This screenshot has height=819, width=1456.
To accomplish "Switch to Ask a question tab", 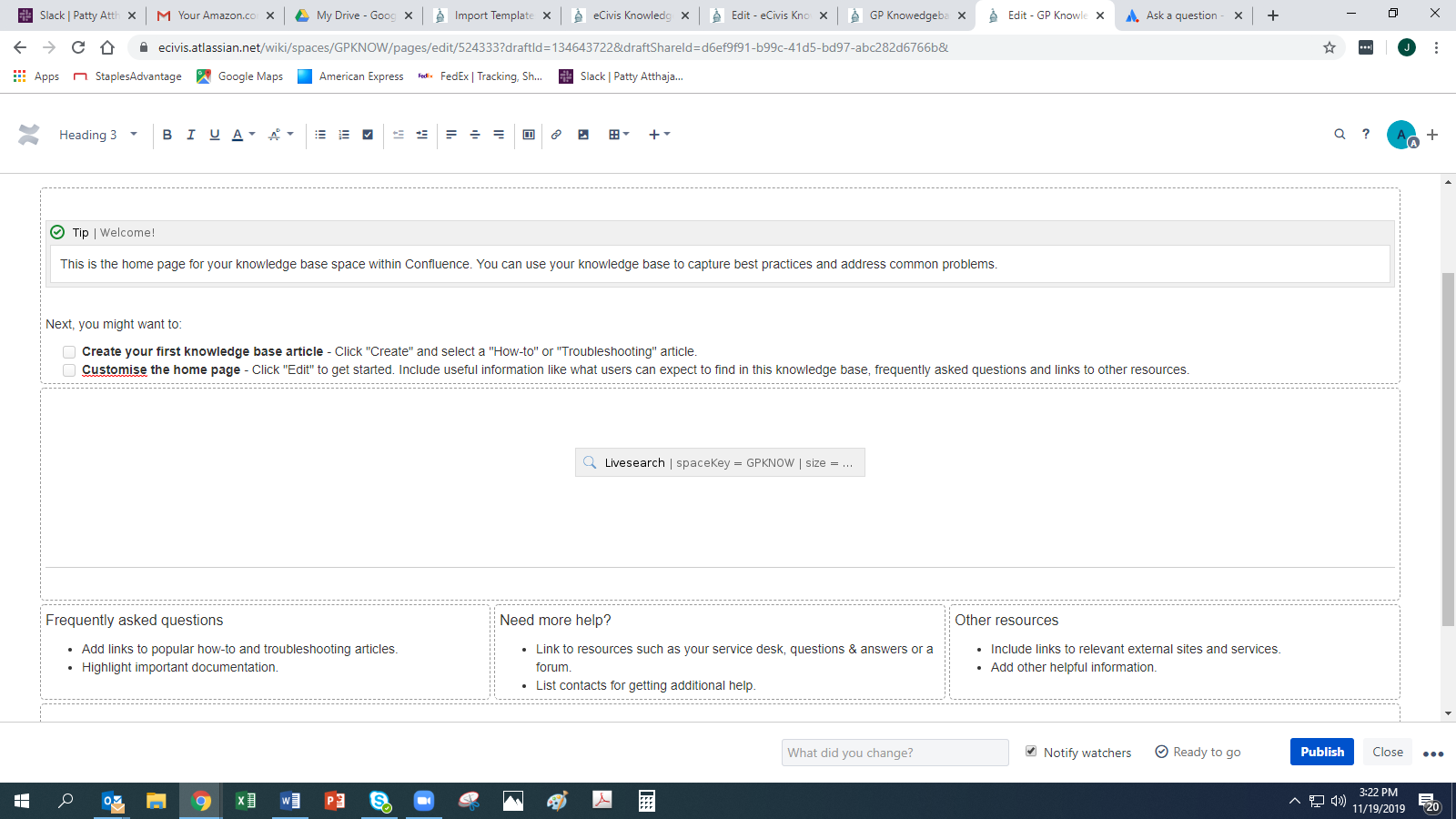I will (x=1185, y=15).
